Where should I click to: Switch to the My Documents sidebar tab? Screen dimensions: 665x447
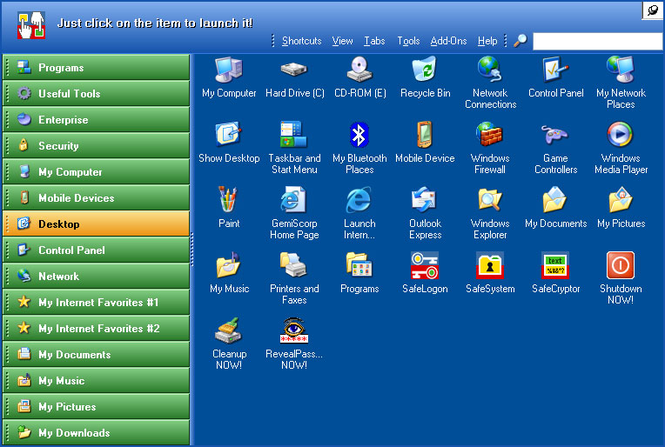[x=96, y=354]
